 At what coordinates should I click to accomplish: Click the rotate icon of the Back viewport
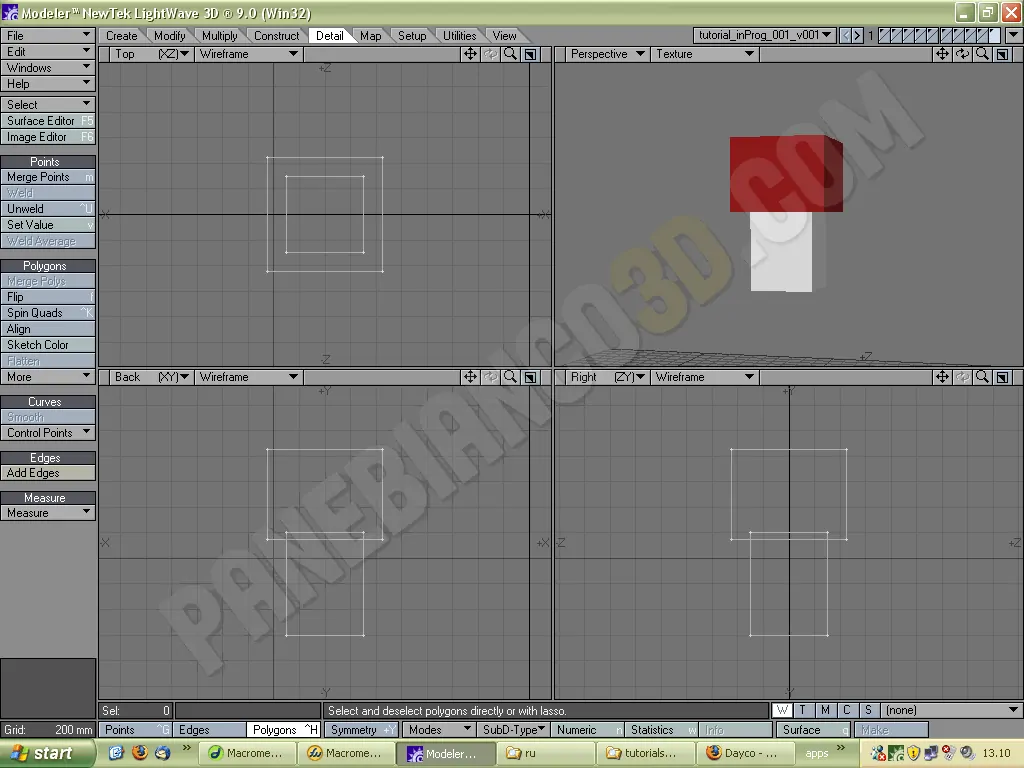(490, 377)
